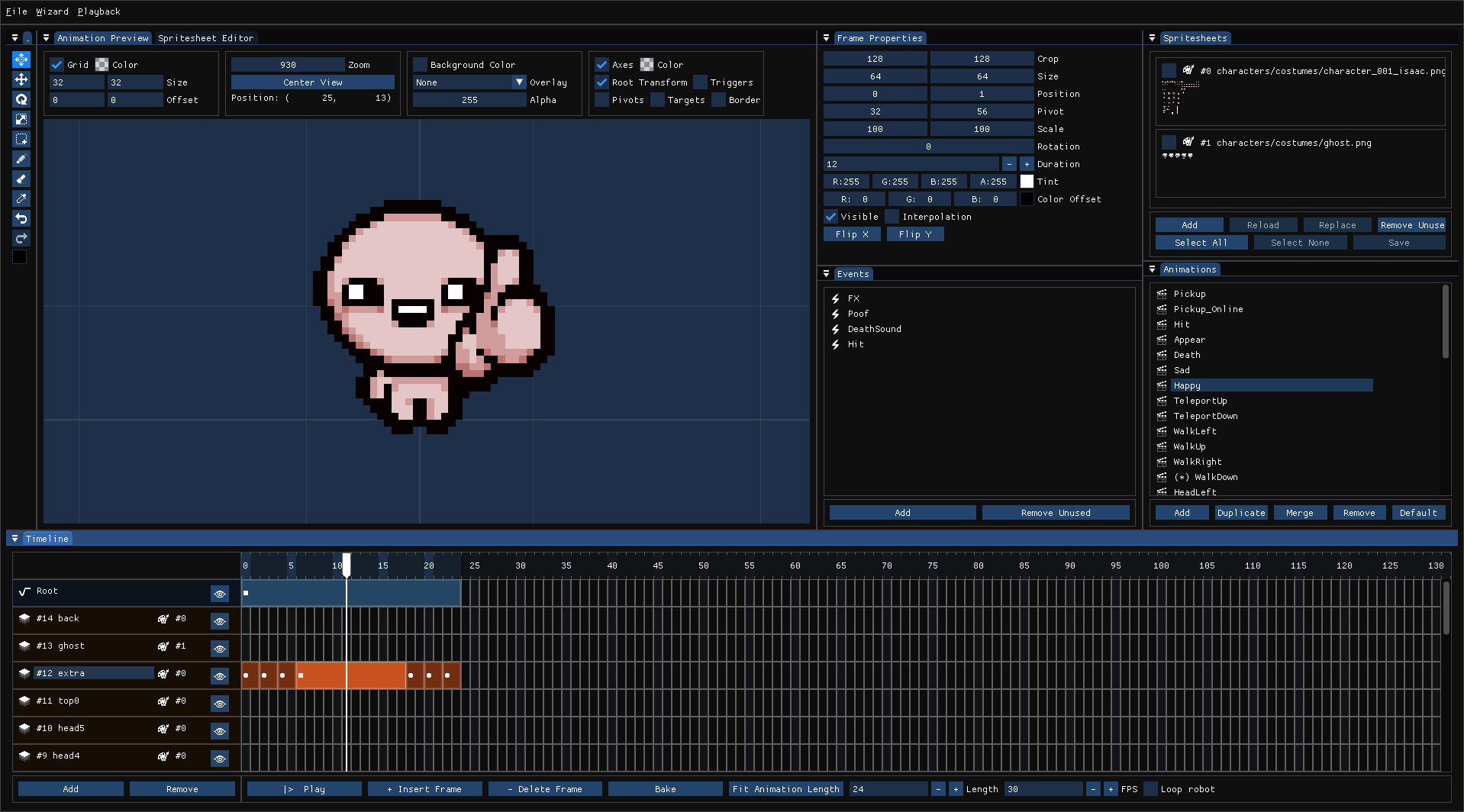Click the Zoom field showing 930
This screenshot has width=1464, height=812.
coord(288,65)
